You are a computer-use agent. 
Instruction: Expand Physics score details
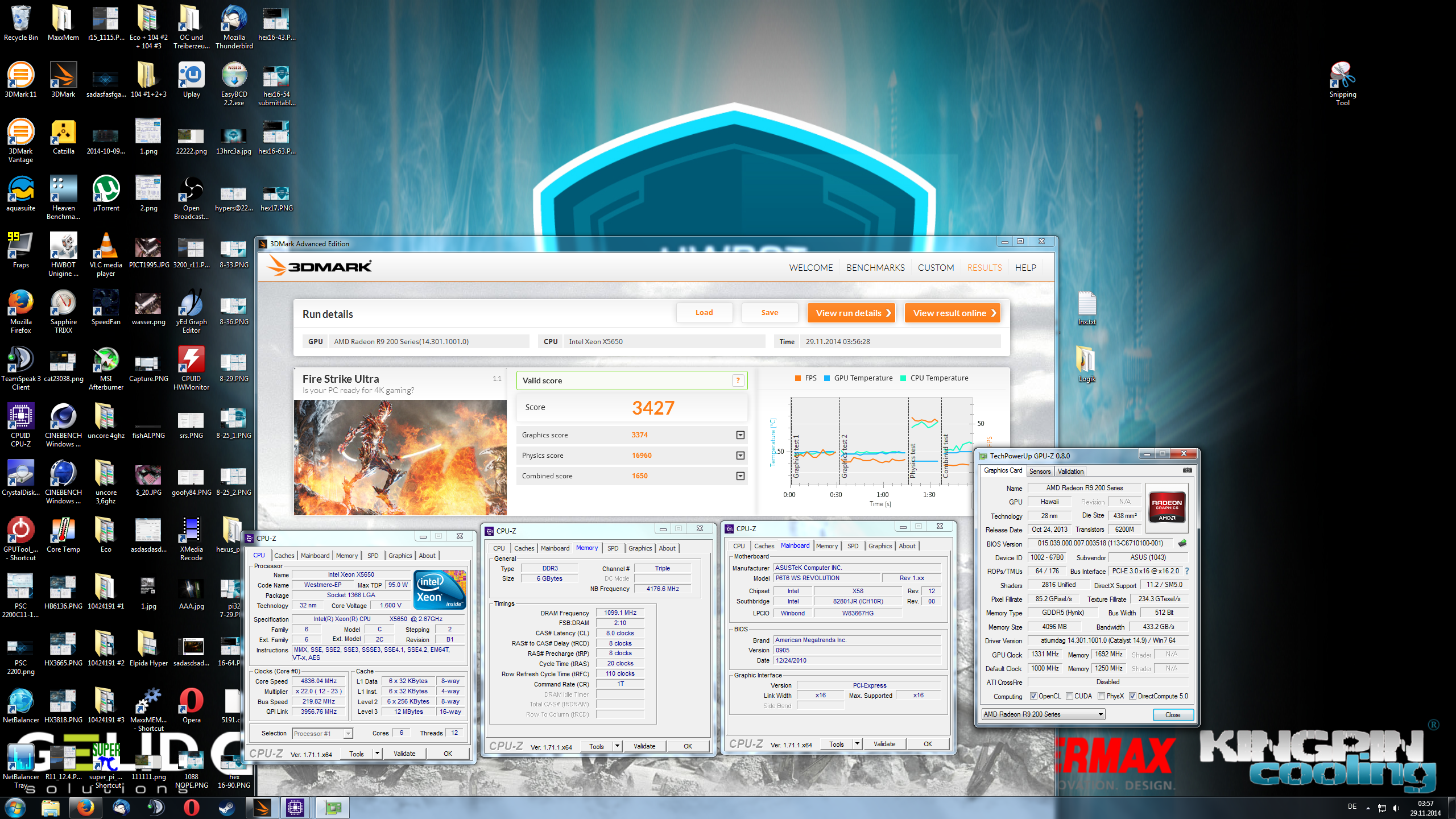(x=740, y=456)
